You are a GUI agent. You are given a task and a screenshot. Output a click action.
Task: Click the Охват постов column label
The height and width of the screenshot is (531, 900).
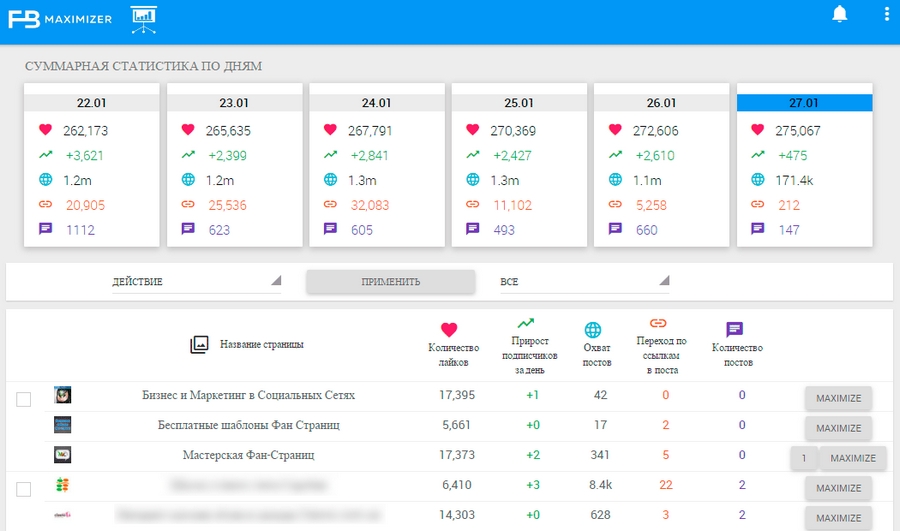click(x=597, y=355)
